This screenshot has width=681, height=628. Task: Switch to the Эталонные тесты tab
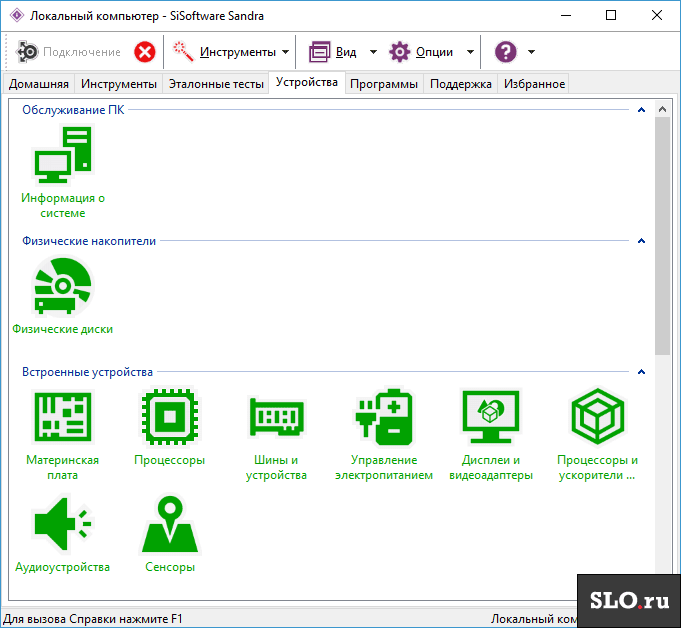pyautogui.click(x=216, y=84)
